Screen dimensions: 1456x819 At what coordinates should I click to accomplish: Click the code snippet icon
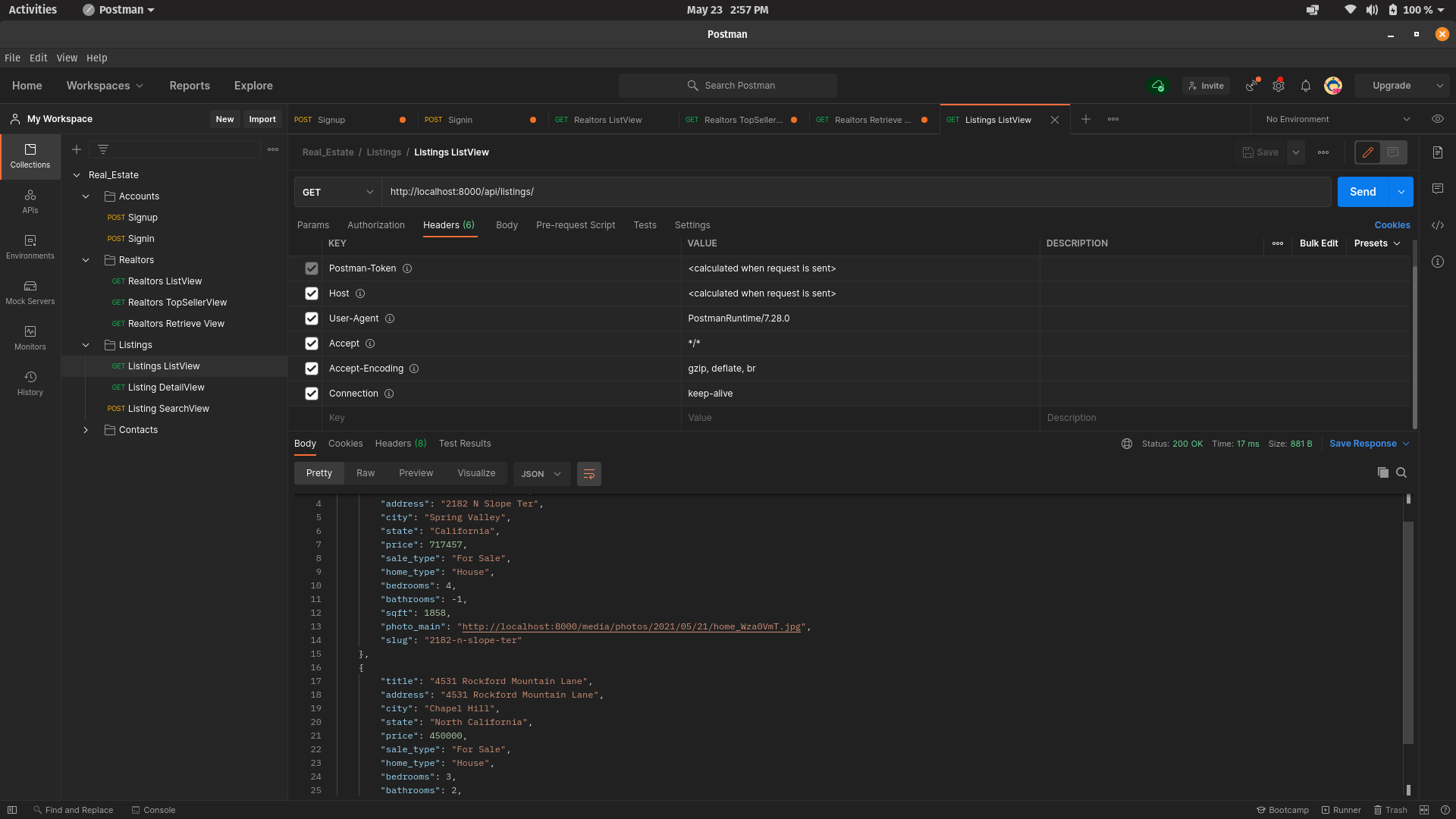(x=1438, y=225)
